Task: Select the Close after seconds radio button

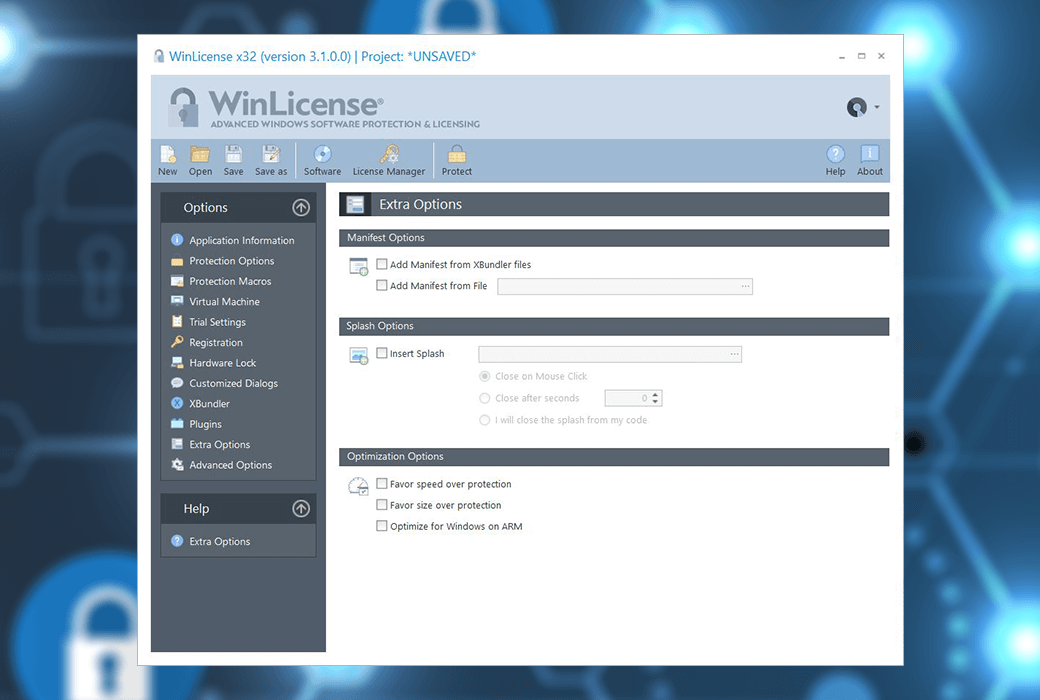Action: (485, 397)
